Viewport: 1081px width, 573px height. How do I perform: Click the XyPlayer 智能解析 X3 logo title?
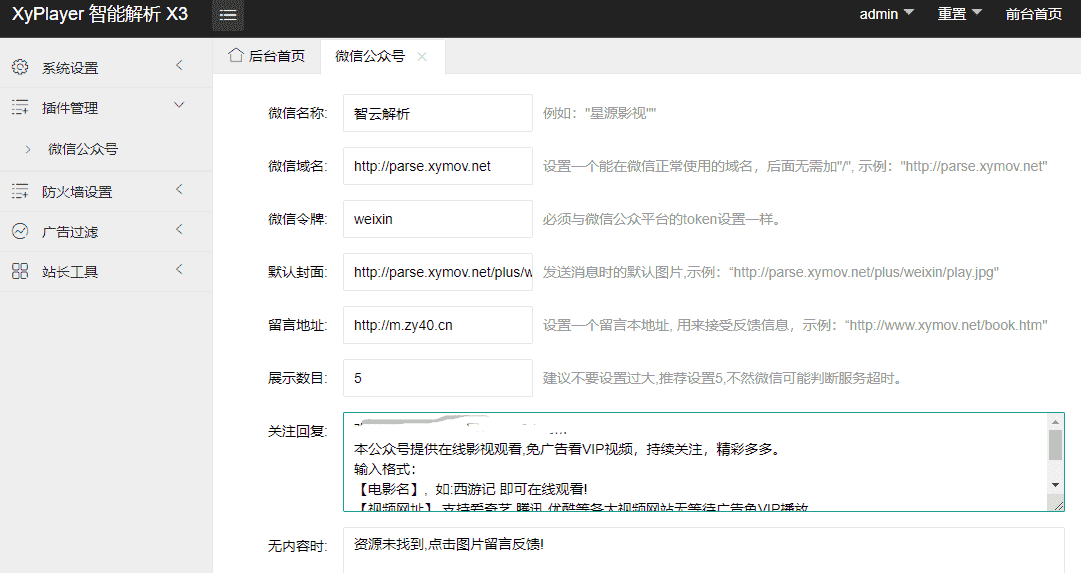coord(100,14)
